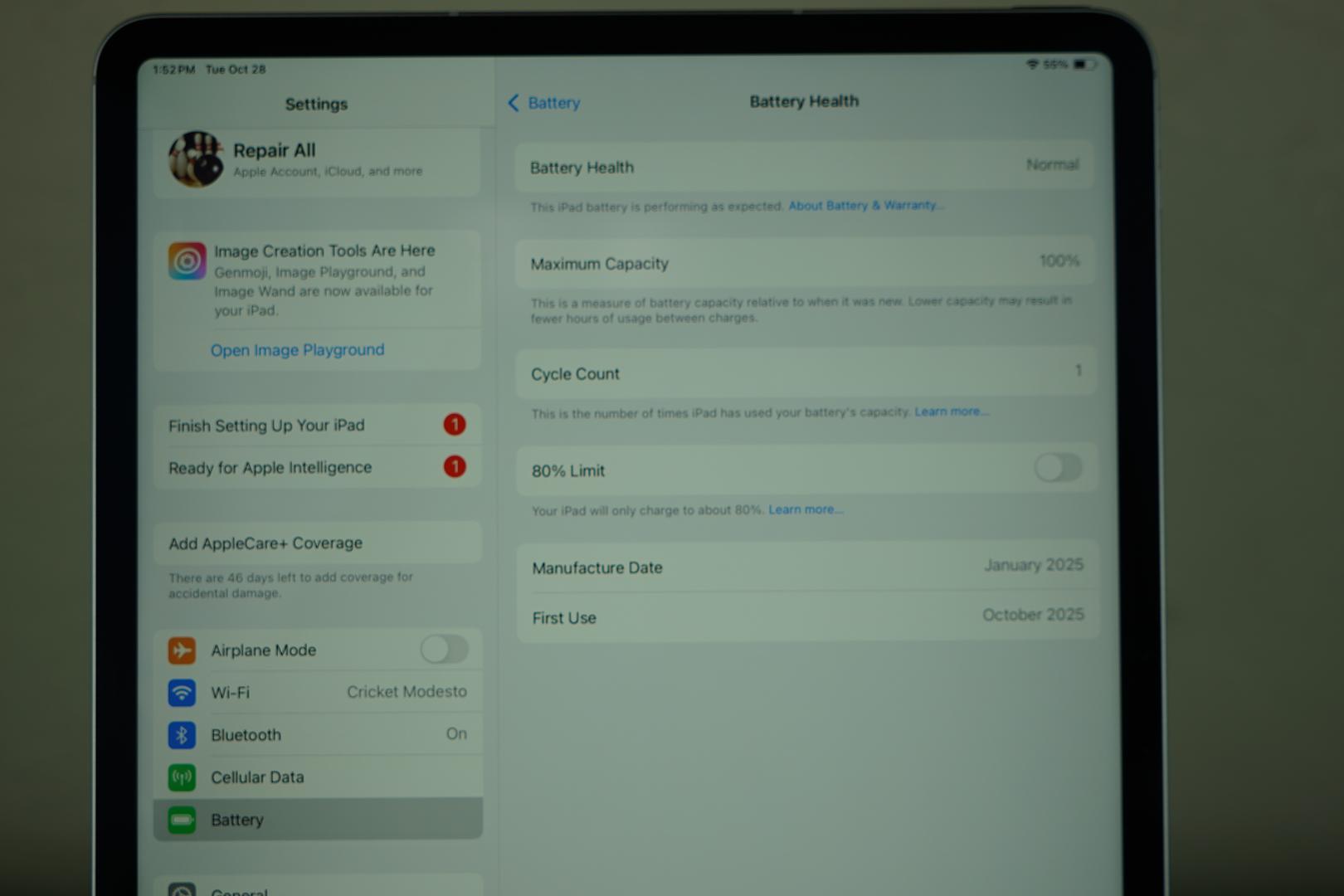Tap the 1:52 PM clock
The width and height of the screenshot is (1344, 896).
click(173, 70)
